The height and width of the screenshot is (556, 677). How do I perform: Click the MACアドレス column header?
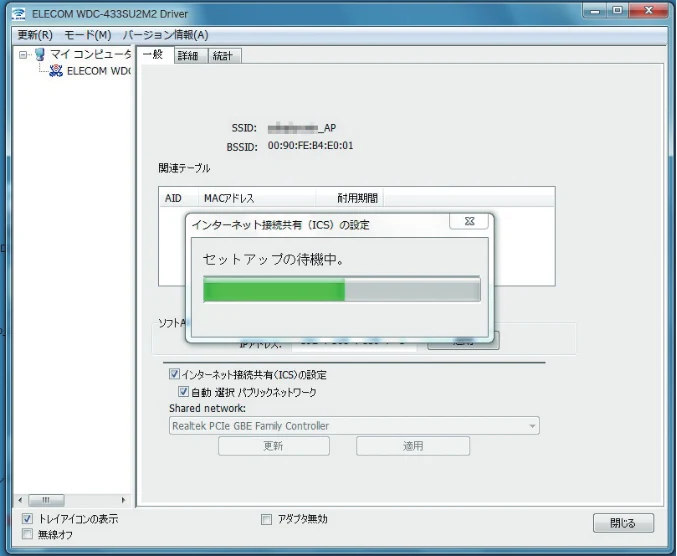pos(257,198)
